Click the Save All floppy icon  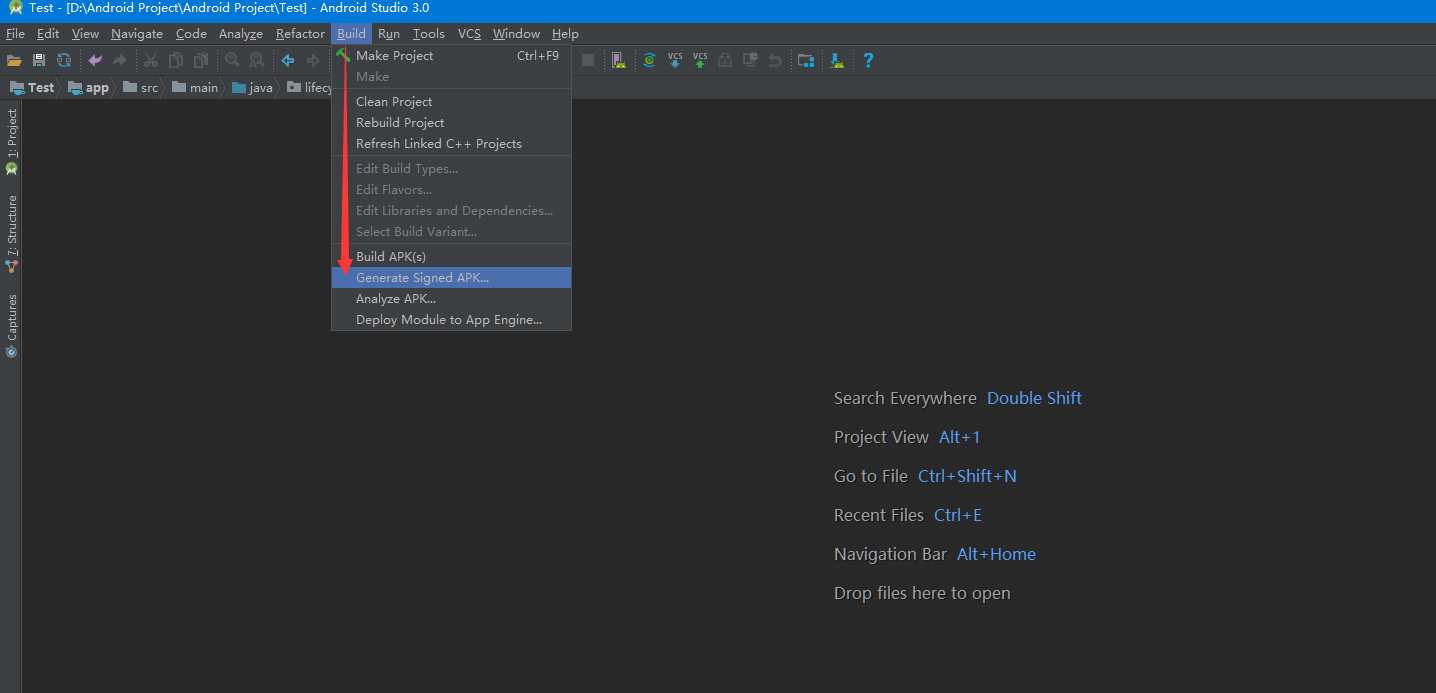coord(39,60)
